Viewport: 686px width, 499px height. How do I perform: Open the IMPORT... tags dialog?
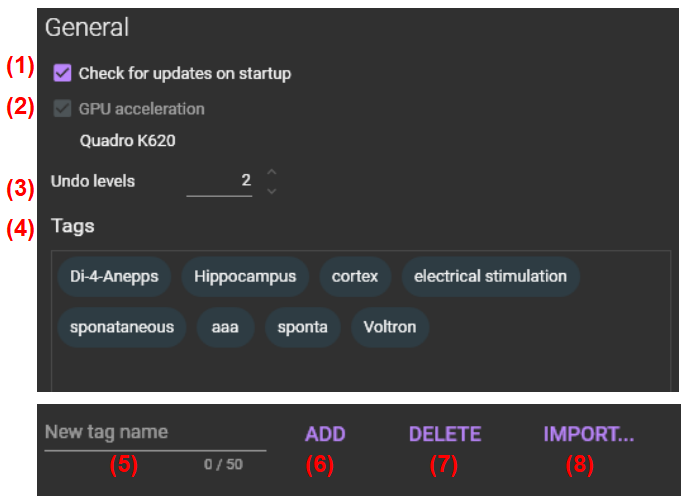(x=589, y=434)
